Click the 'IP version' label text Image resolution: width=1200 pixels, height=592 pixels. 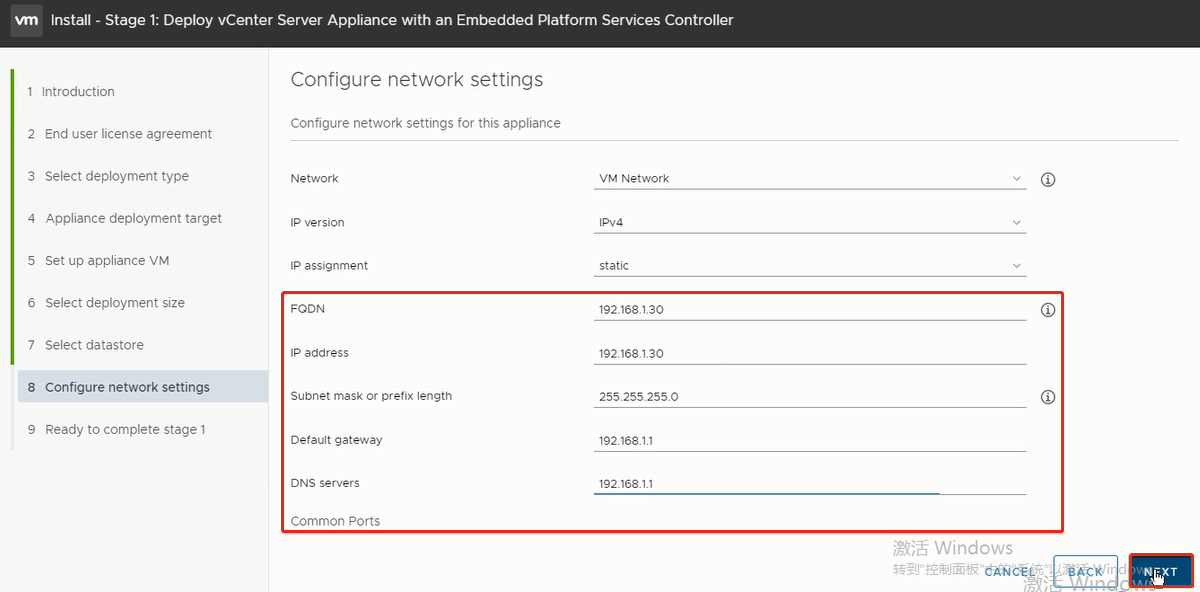click(x=317, y=222)
